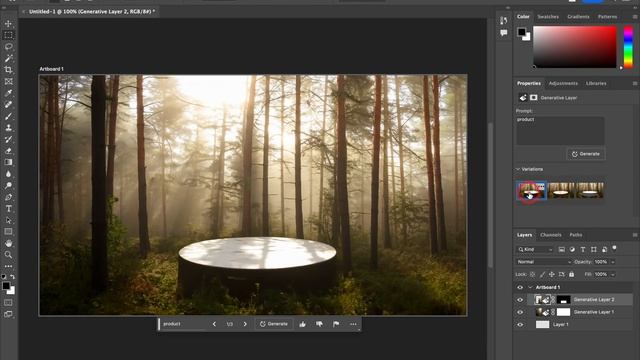Click Generate in the contextual taskbar
The width and height of the screenshot is (640, 360).
273,324
